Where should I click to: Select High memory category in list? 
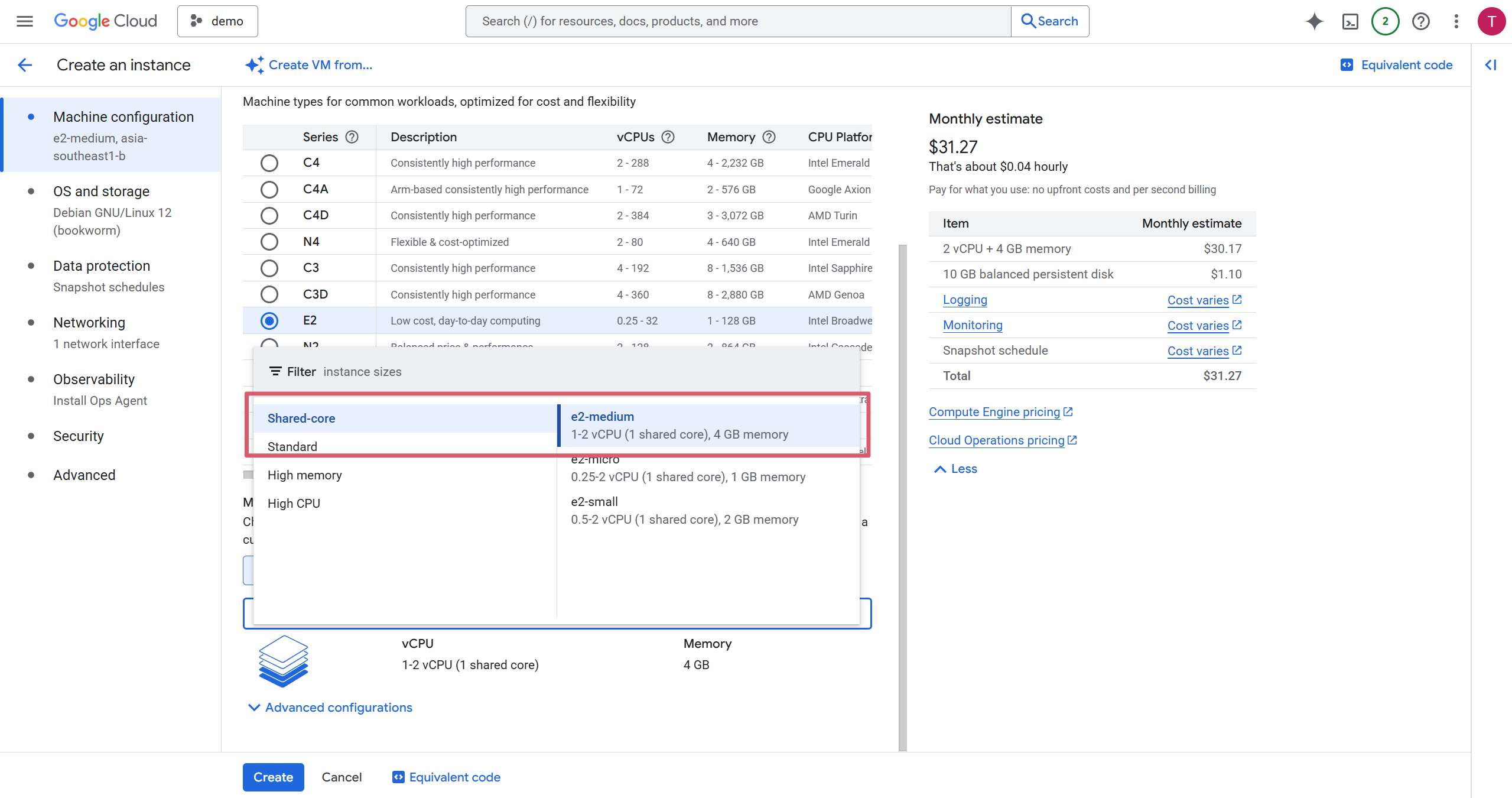click(304, 475)
